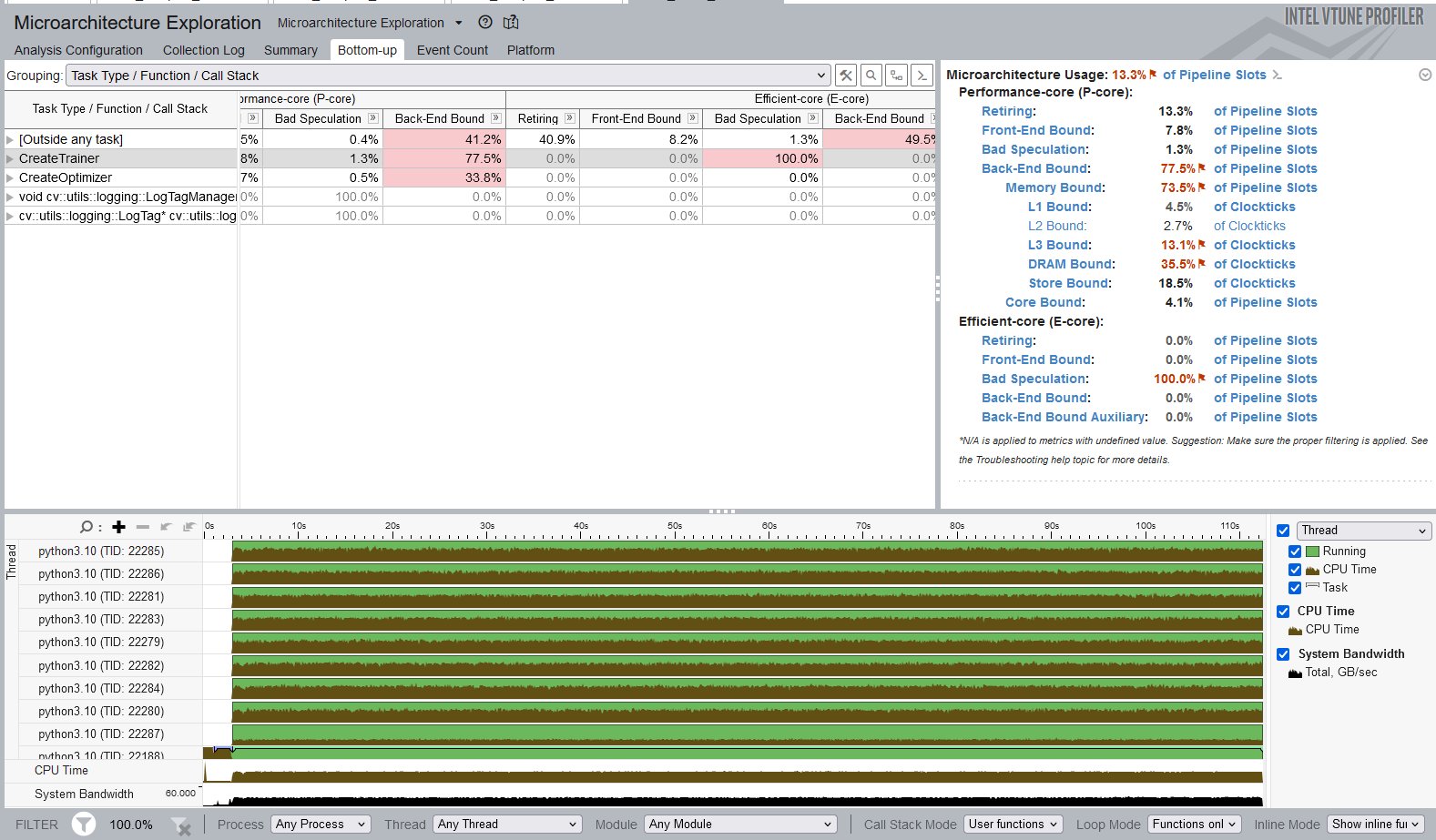1436x840 pixels.
Task: Zoom in on timeline with plus icon
Action: pos(118,527)
